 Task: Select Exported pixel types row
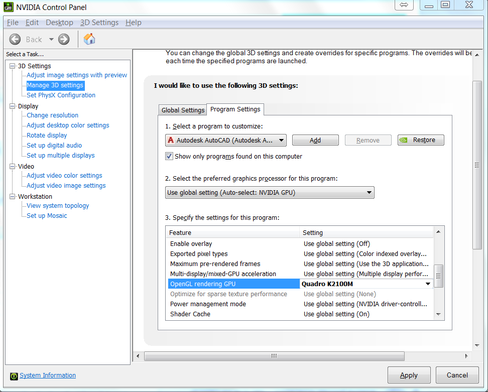(300, 254)
